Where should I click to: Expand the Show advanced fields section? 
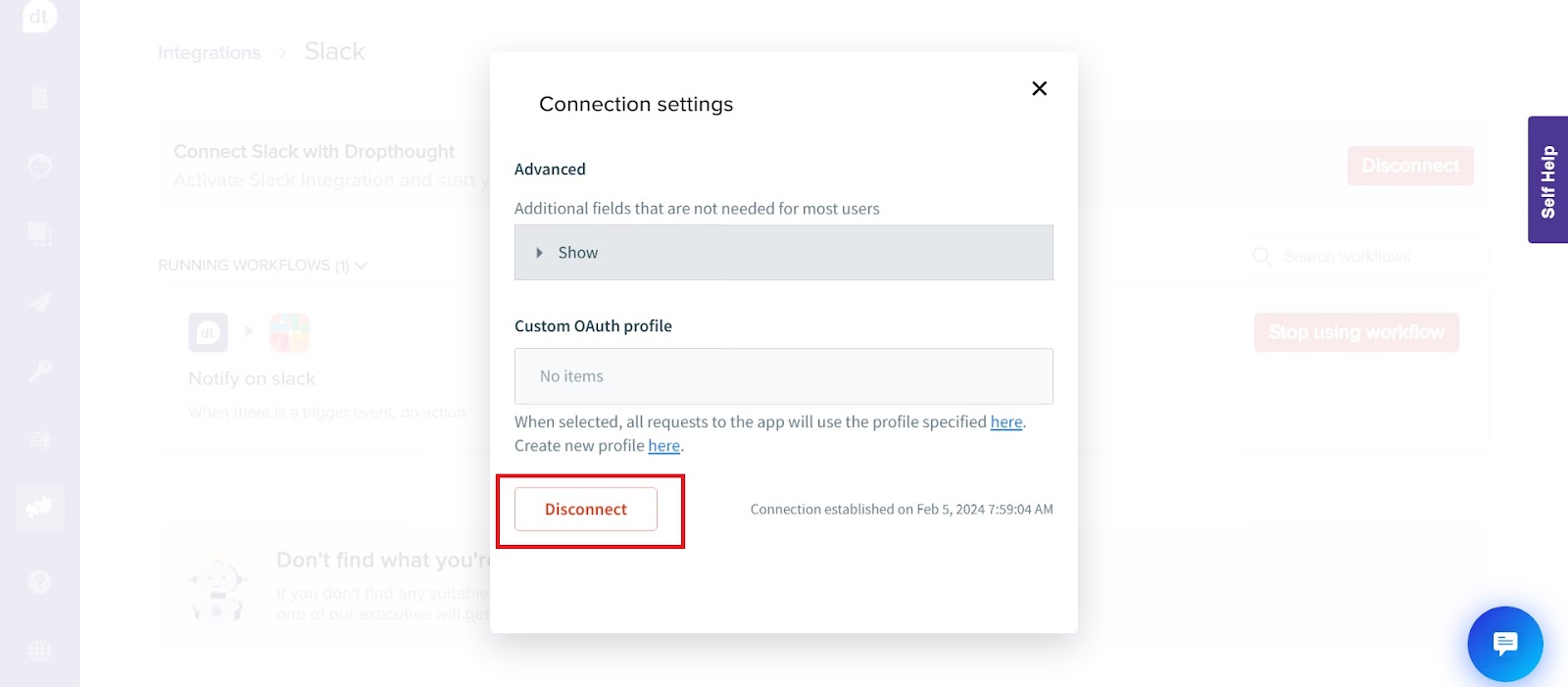coord(783,253)
